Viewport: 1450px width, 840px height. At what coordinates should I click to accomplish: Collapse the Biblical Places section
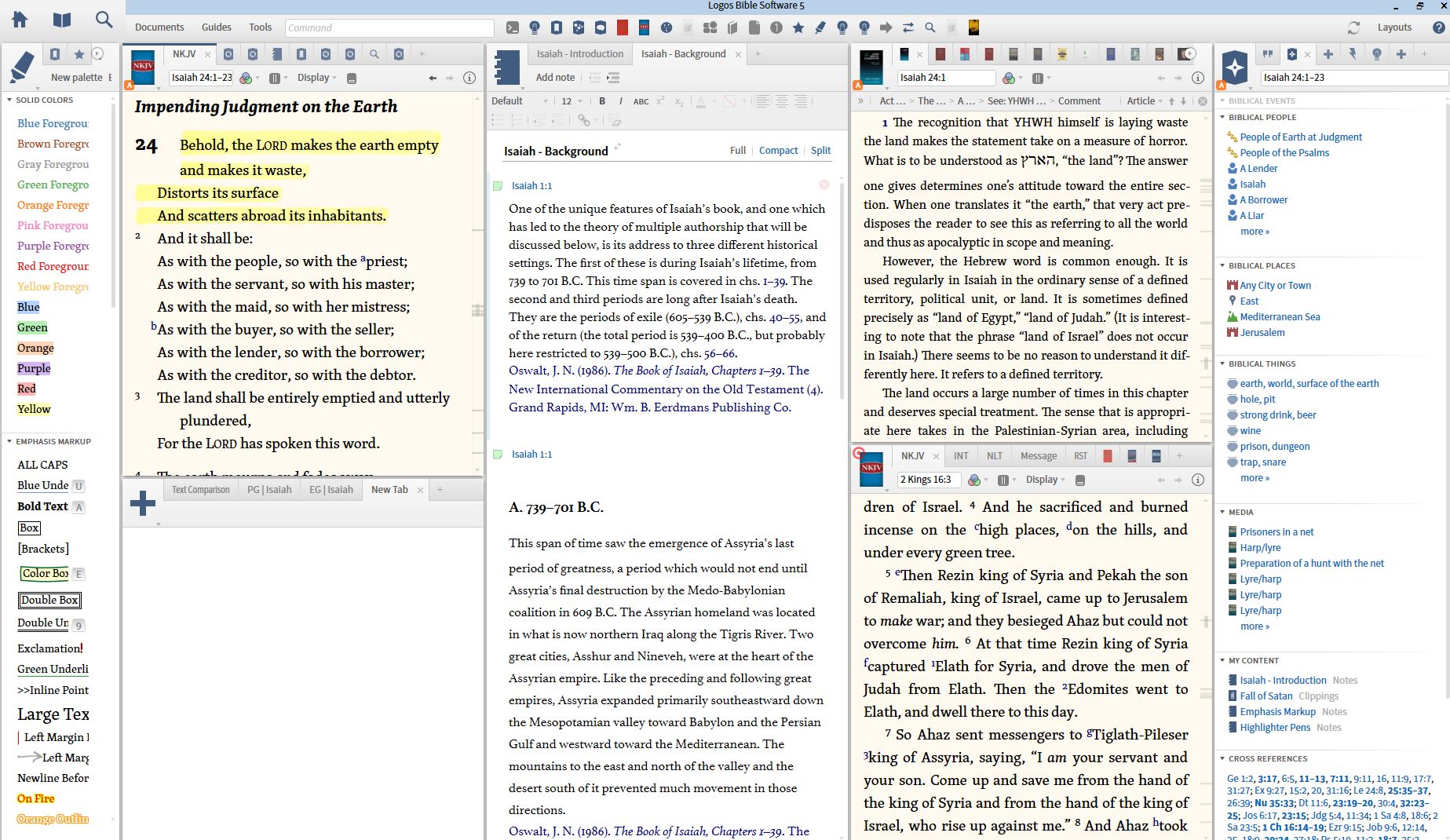1222,266
